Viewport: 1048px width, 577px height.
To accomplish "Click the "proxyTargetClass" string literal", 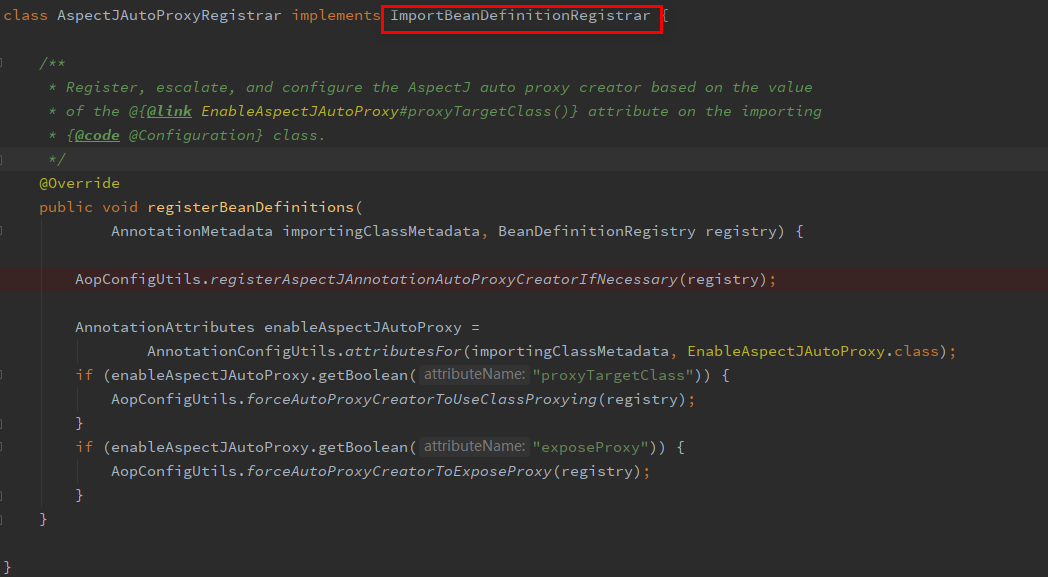I will [x=613, y=375].
